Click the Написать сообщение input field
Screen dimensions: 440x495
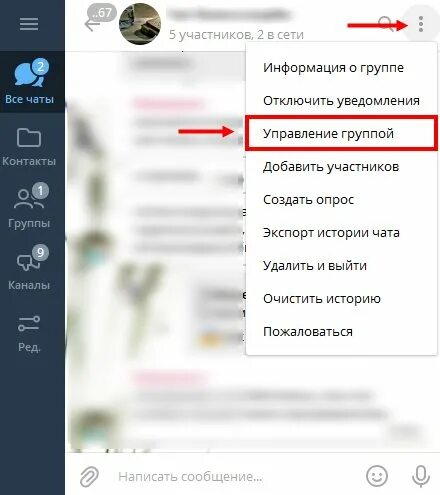coord(233,476)
